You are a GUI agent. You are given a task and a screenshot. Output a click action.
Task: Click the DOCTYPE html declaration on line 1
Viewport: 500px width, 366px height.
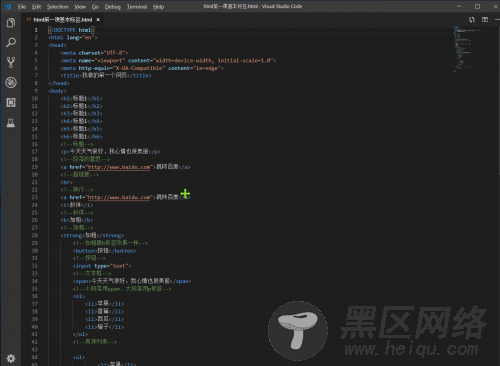(71, 30)
